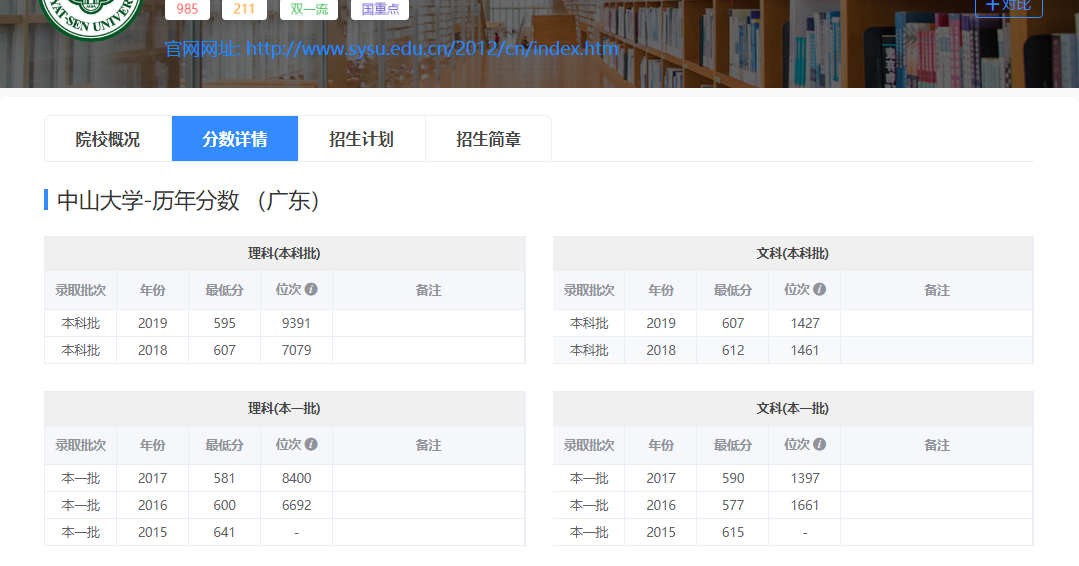Click the 录取批次 header in 文科(本一批) table

point(589,445)
